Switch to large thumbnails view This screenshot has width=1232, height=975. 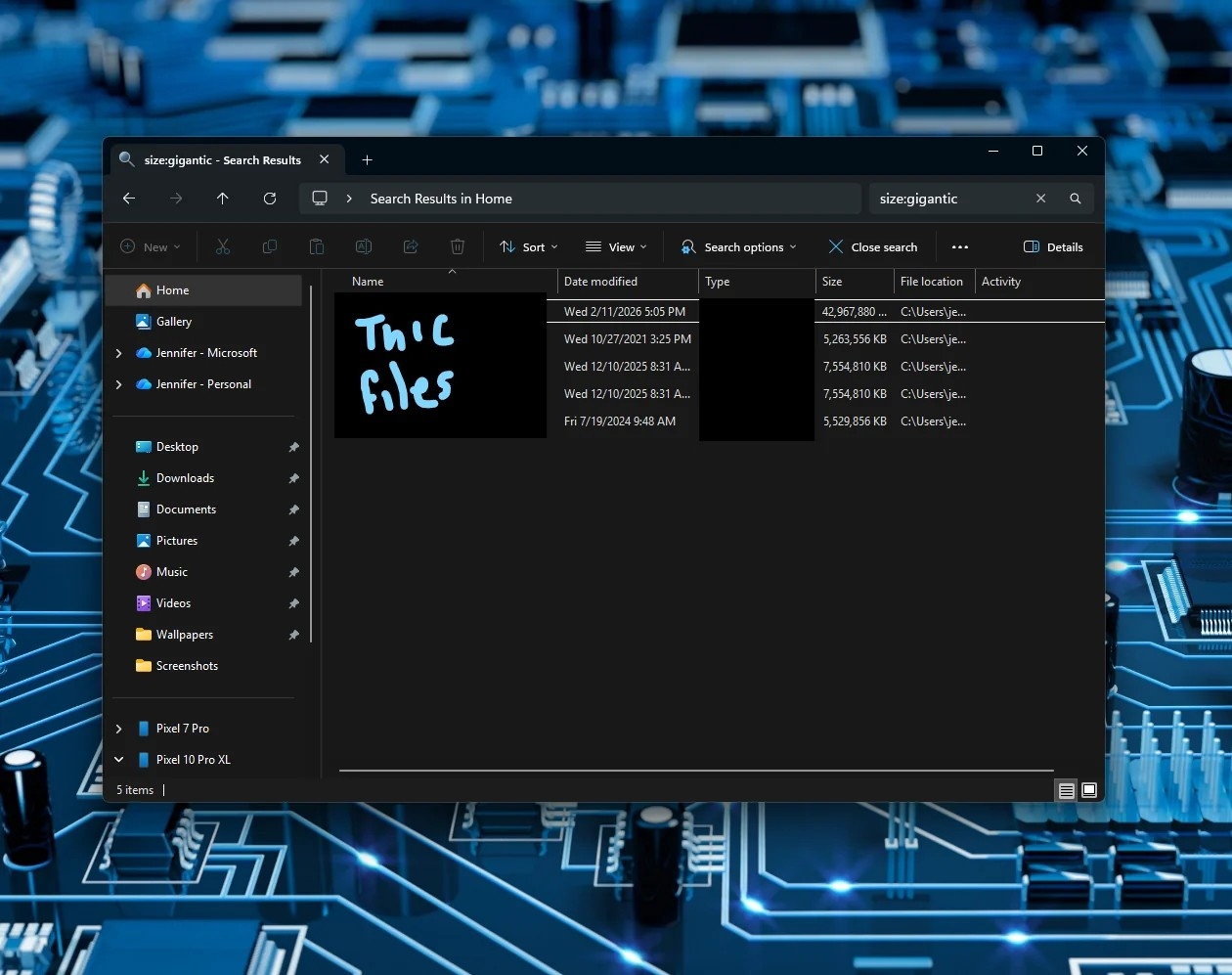point(1089,790)
